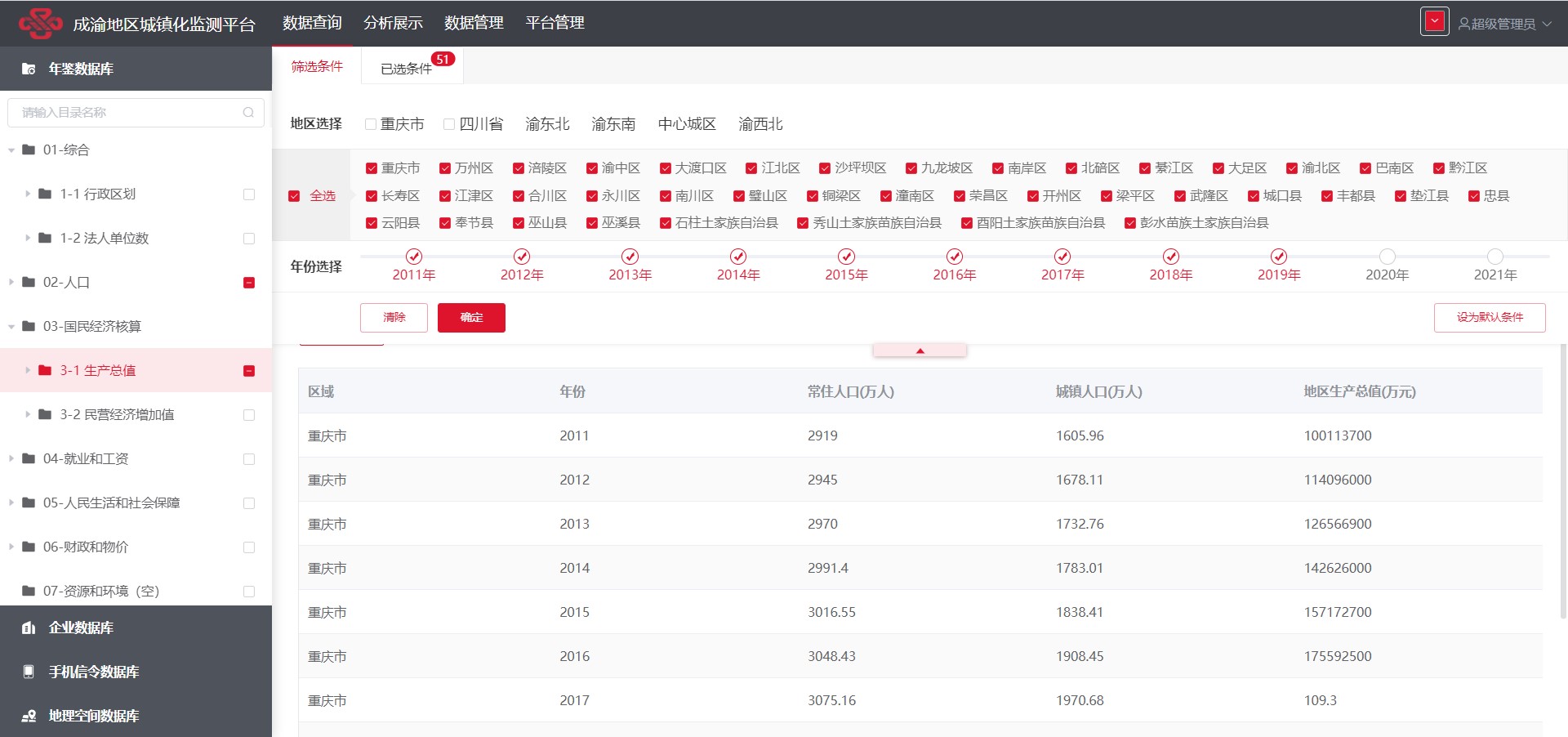This screenshot has width=1568, height=737.
Task: Click the 地理空间数据库 map icon
Action: coord(29,716)
